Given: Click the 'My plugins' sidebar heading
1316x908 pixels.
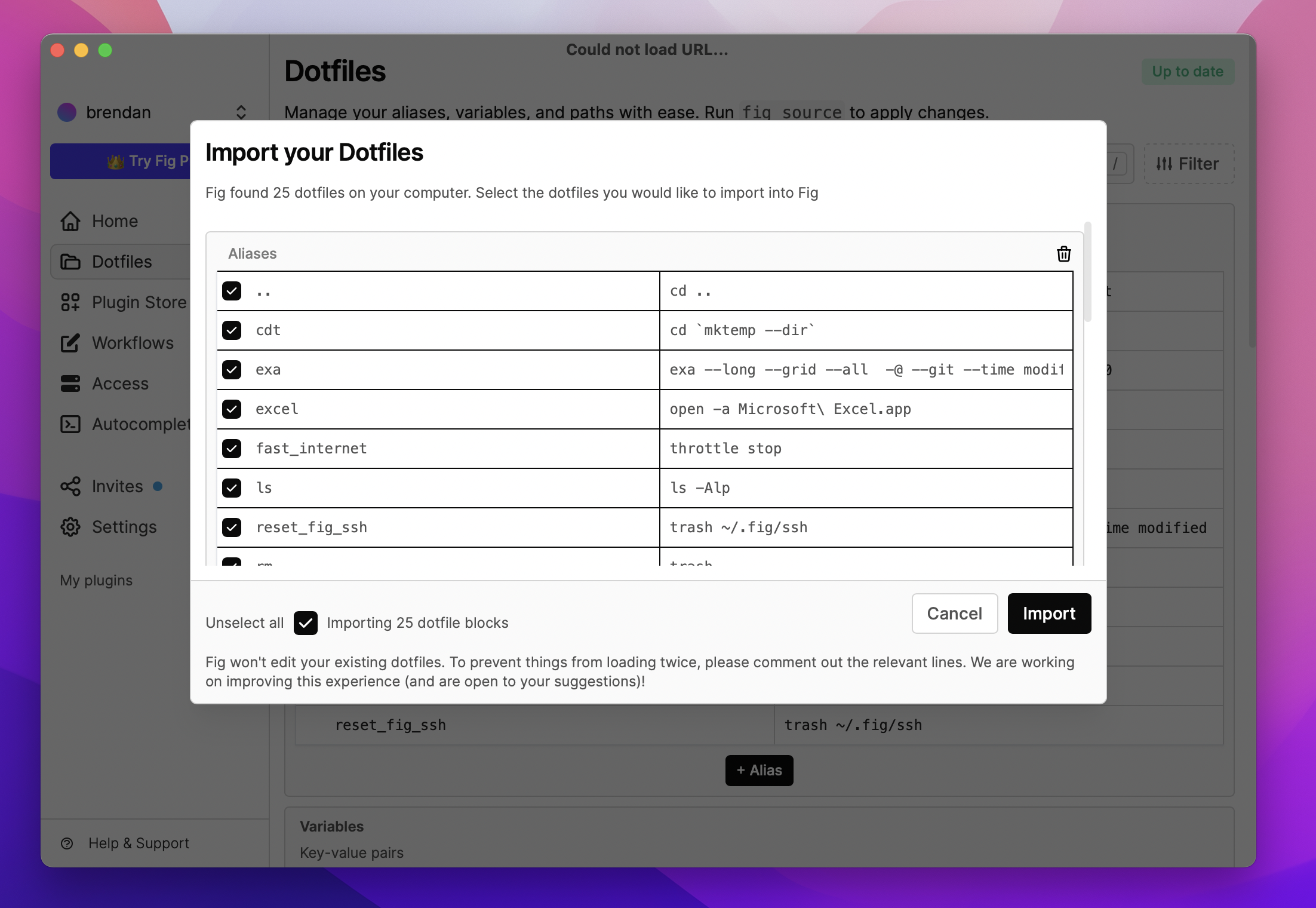Looking at the screenshot, I should (x=96, y=581).
